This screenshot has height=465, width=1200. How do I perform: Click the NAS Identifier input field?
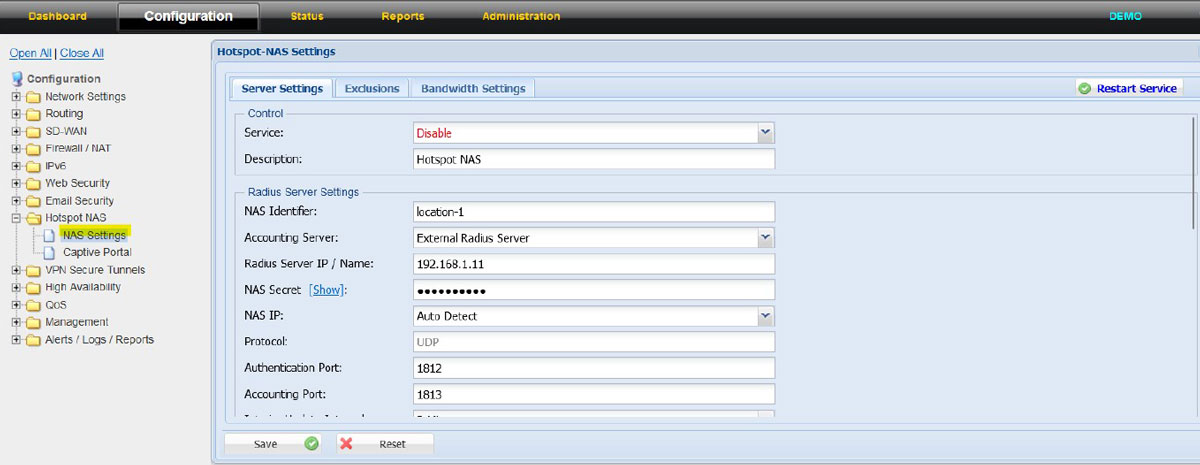[x=594, y=212]
